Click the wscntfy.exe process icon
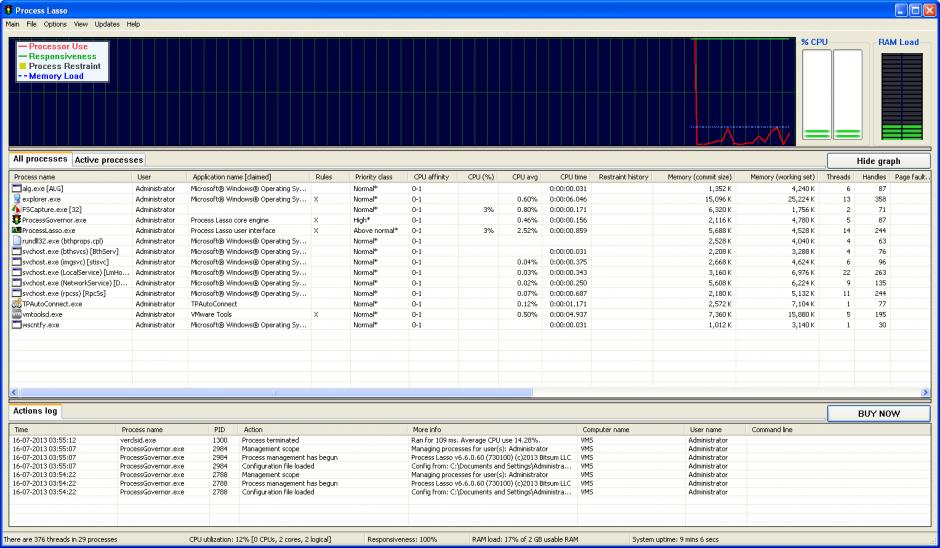940x548 pixels. coord(17,325)
